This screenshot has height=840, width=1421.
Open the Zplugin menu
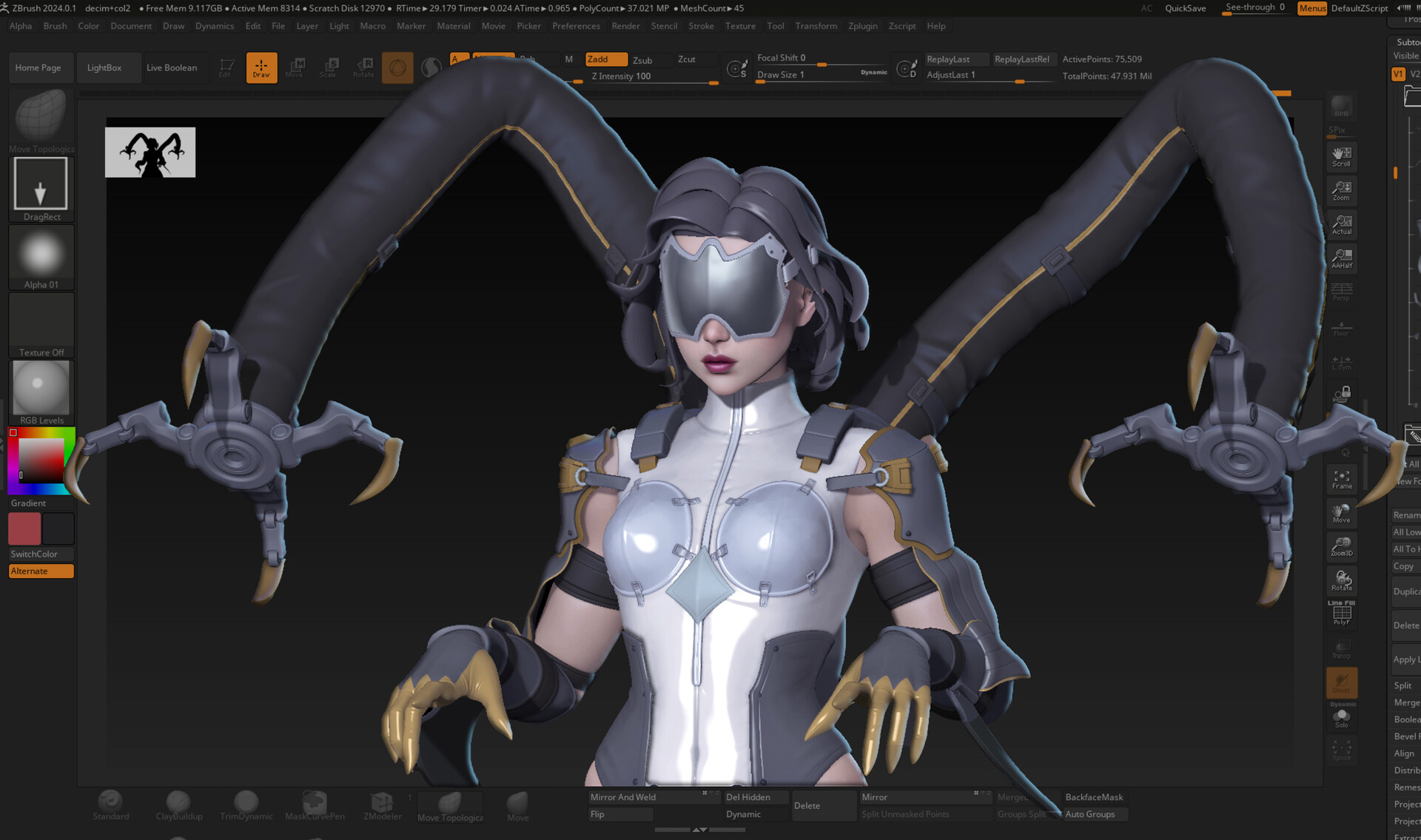point(862,26)
